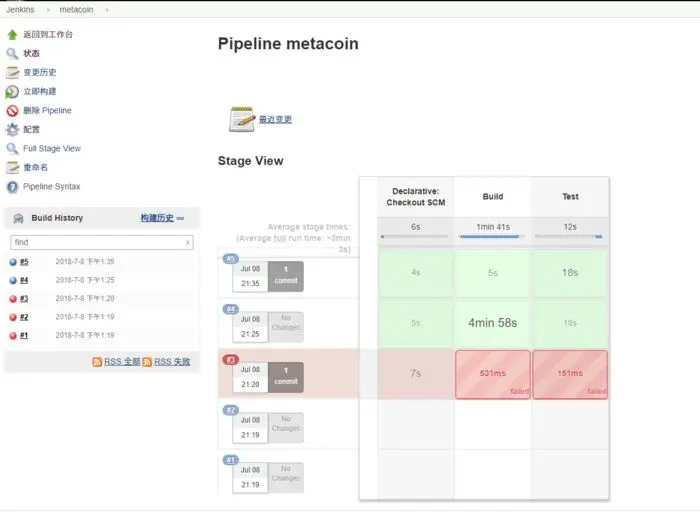The image size is (700, 514).
Task: Expand the arrow after Jenkins breadcrumb
Action: (48, 10)
